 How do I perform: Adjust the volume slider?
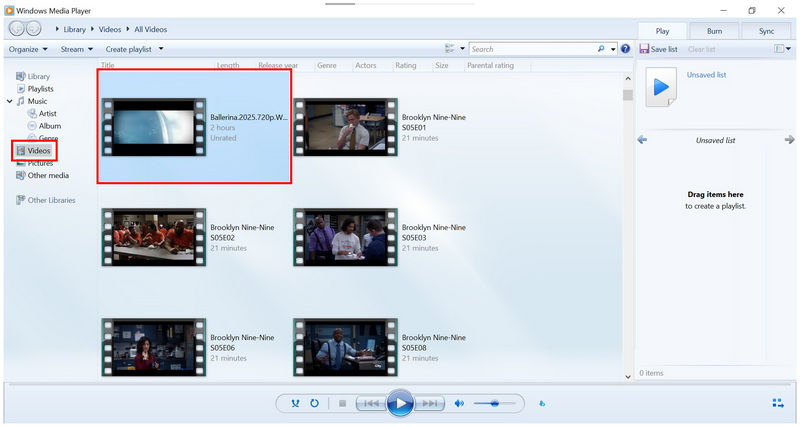point(494,404)
